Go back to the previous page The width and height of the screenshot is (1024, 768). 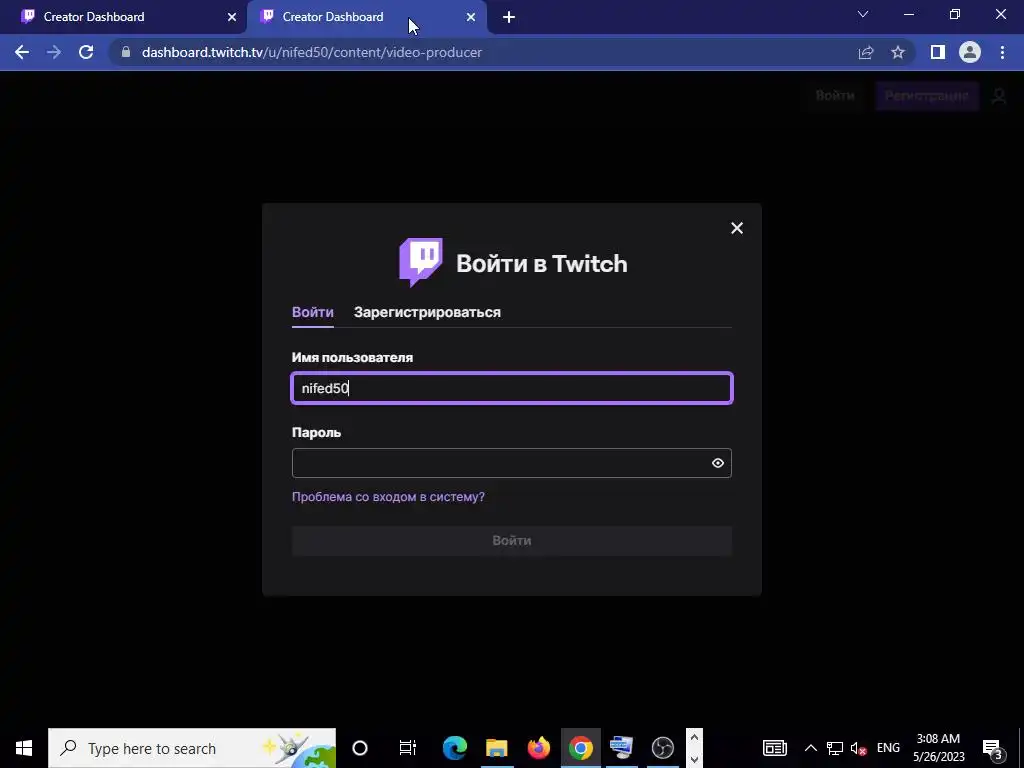tap(22, 52)
